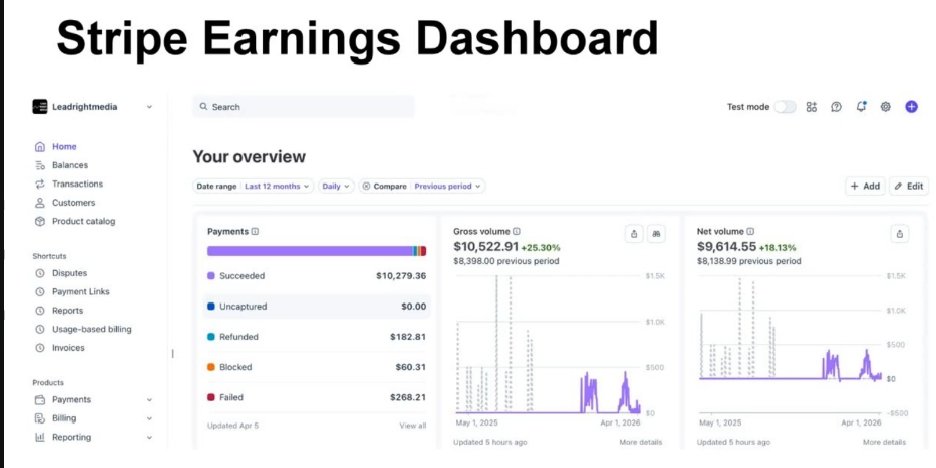Click the Gross volume info icon
Screen dimensions: 936x468
click(x=517, y=232)
